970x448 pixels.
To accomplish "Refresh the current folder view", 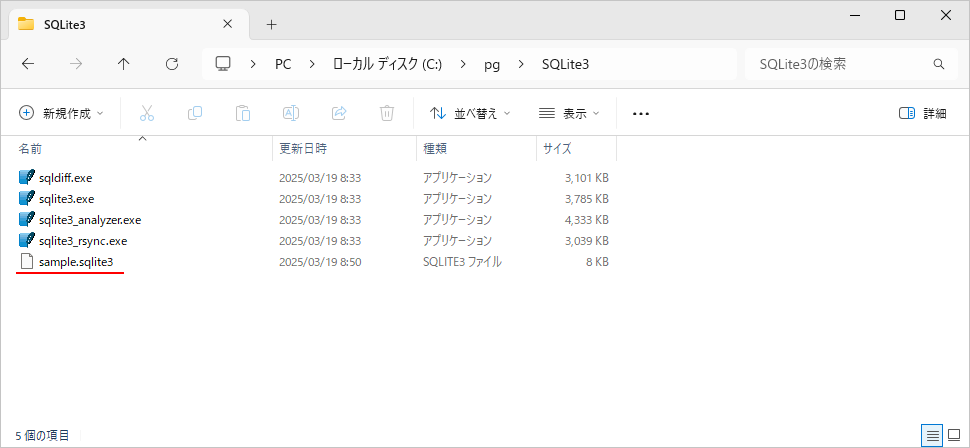I will coord(172,64).
